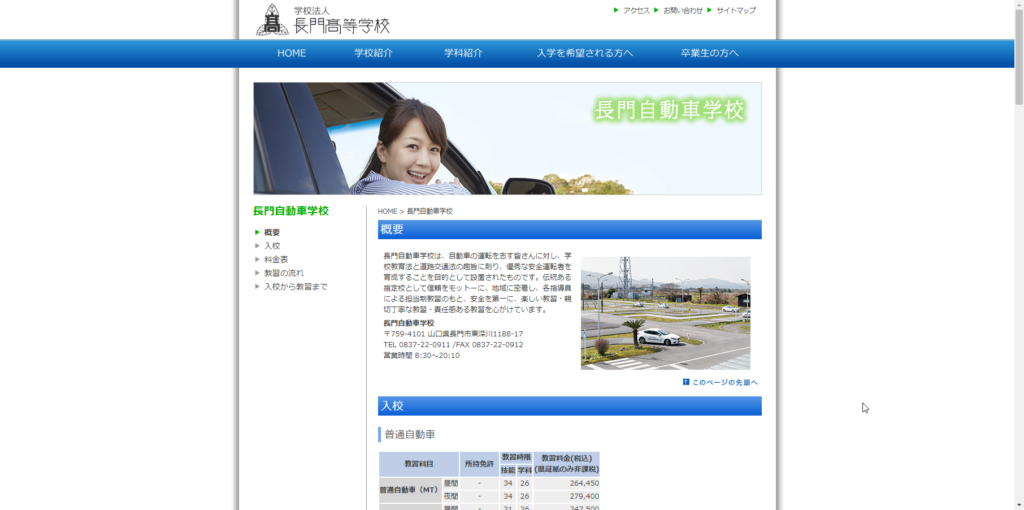Open 入校から教習まで in the sidebar
The height and width of the screenshot is (510, 1024).
pyautogui.click(x=296, y=287)
